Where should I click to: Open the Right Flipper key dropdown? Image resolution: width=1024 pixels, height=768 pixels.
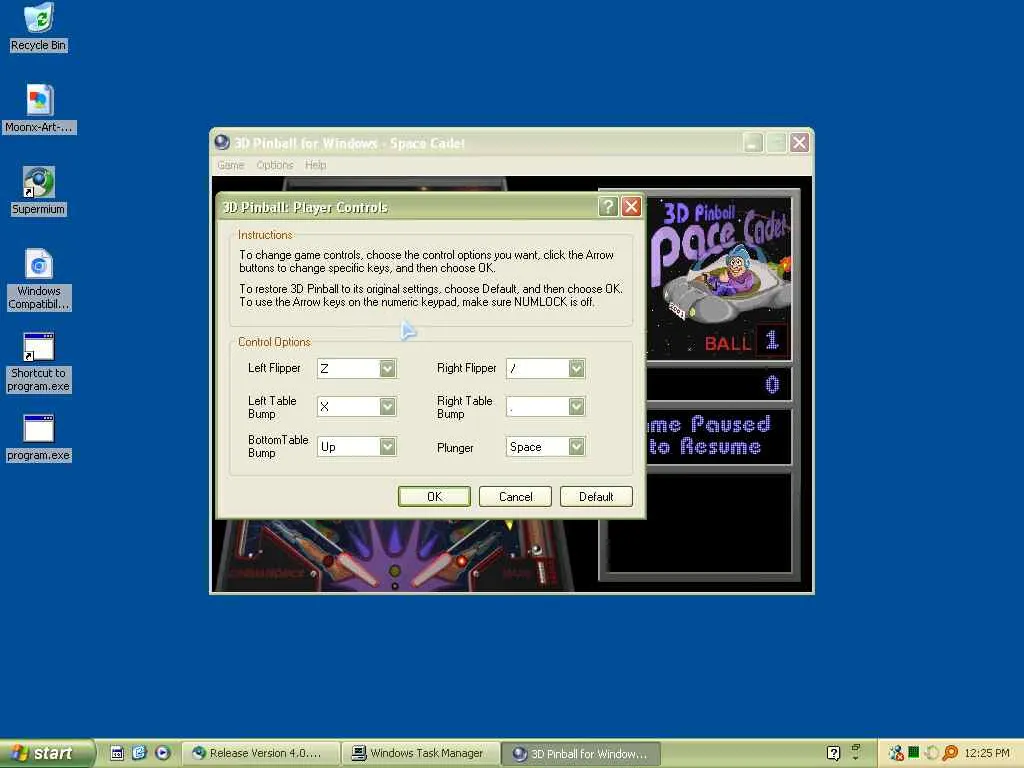tap(576, 368)
